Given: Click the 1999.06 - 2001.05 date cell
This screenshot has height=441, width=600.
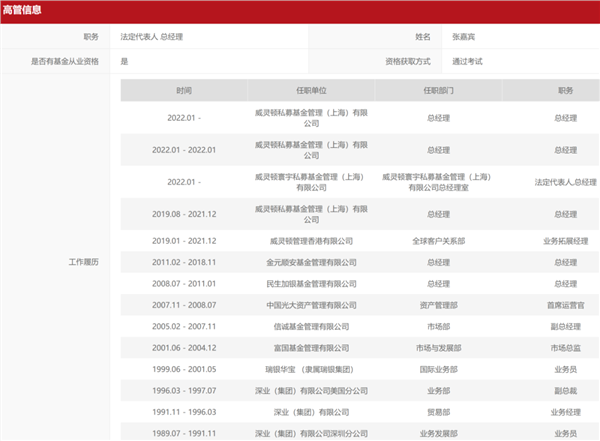Looking at the screenshot, I should (184, 369).
